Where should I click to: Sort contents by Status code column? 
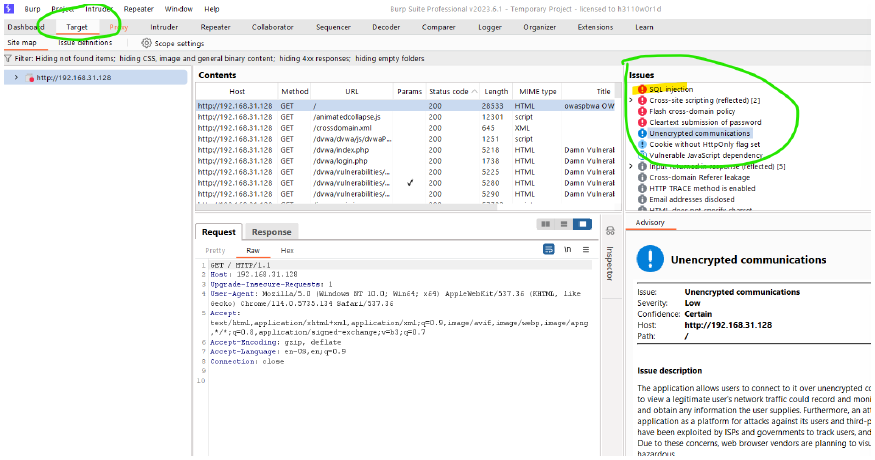452,91
